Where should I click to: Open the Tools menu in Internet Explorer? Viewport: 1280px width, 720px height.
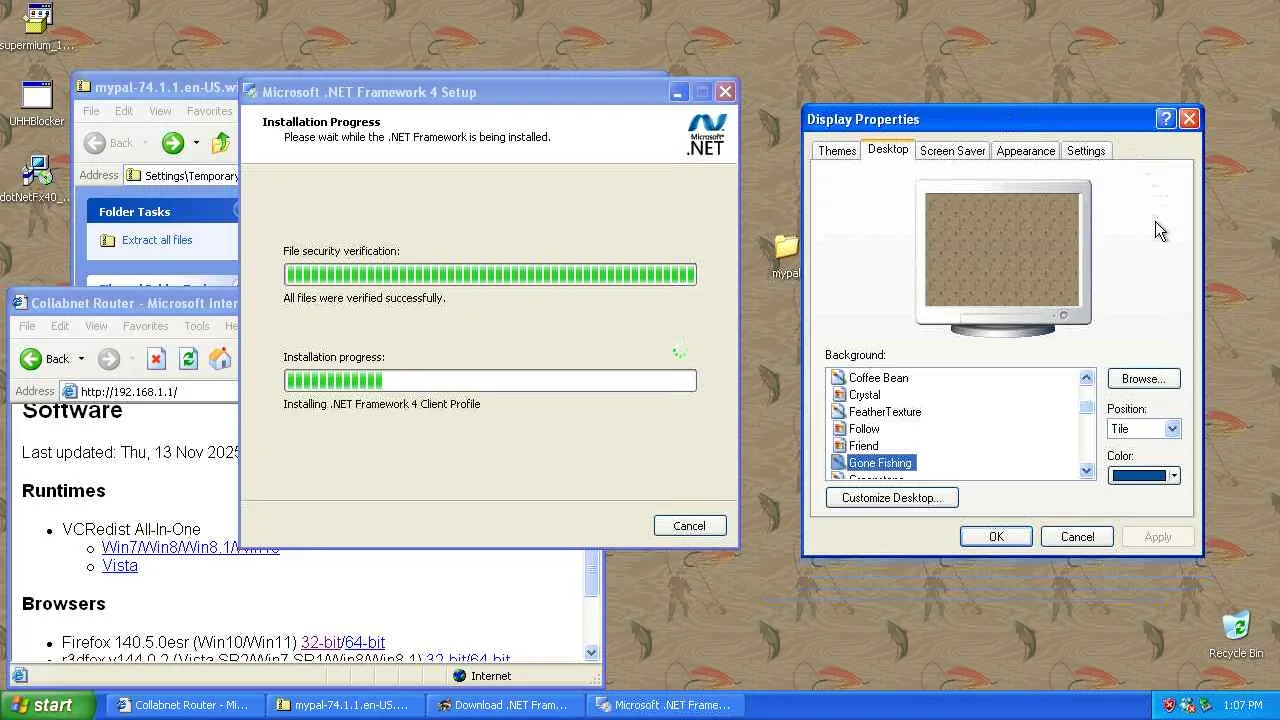click(197, 326)
